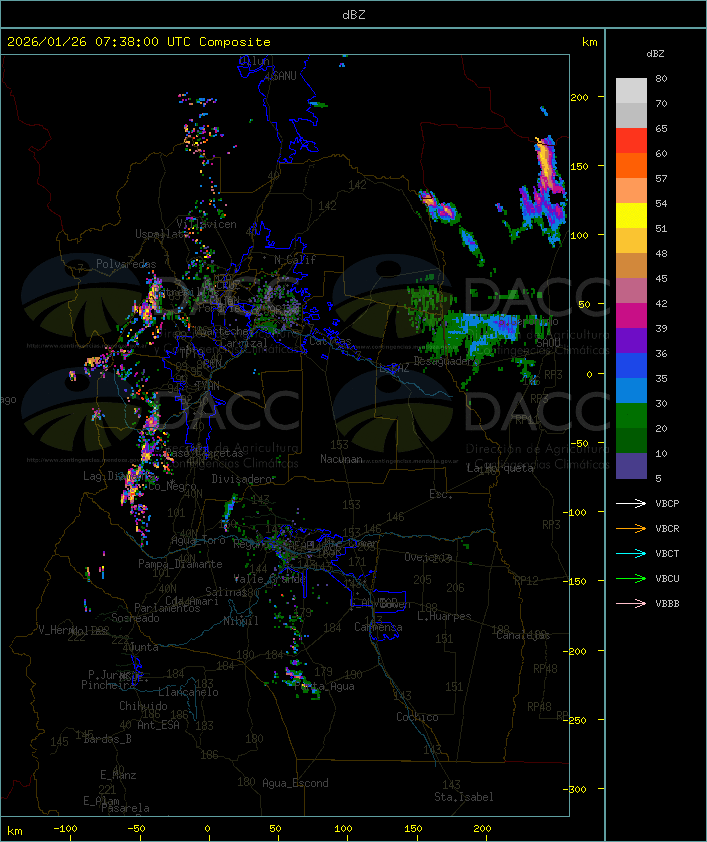This screenshot has height=842, width=707.
Task: Click the UTC Composite timestamp text
Action: click(x=139, y=42)
